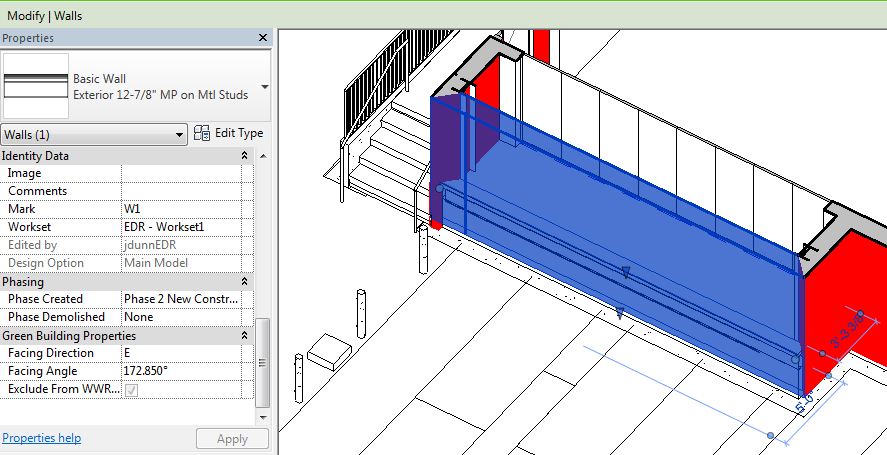887x455 pixels.
Task: Toggle the Exclude From WWR checkbox
Action: pyautogui.click(x=131, y=390)
